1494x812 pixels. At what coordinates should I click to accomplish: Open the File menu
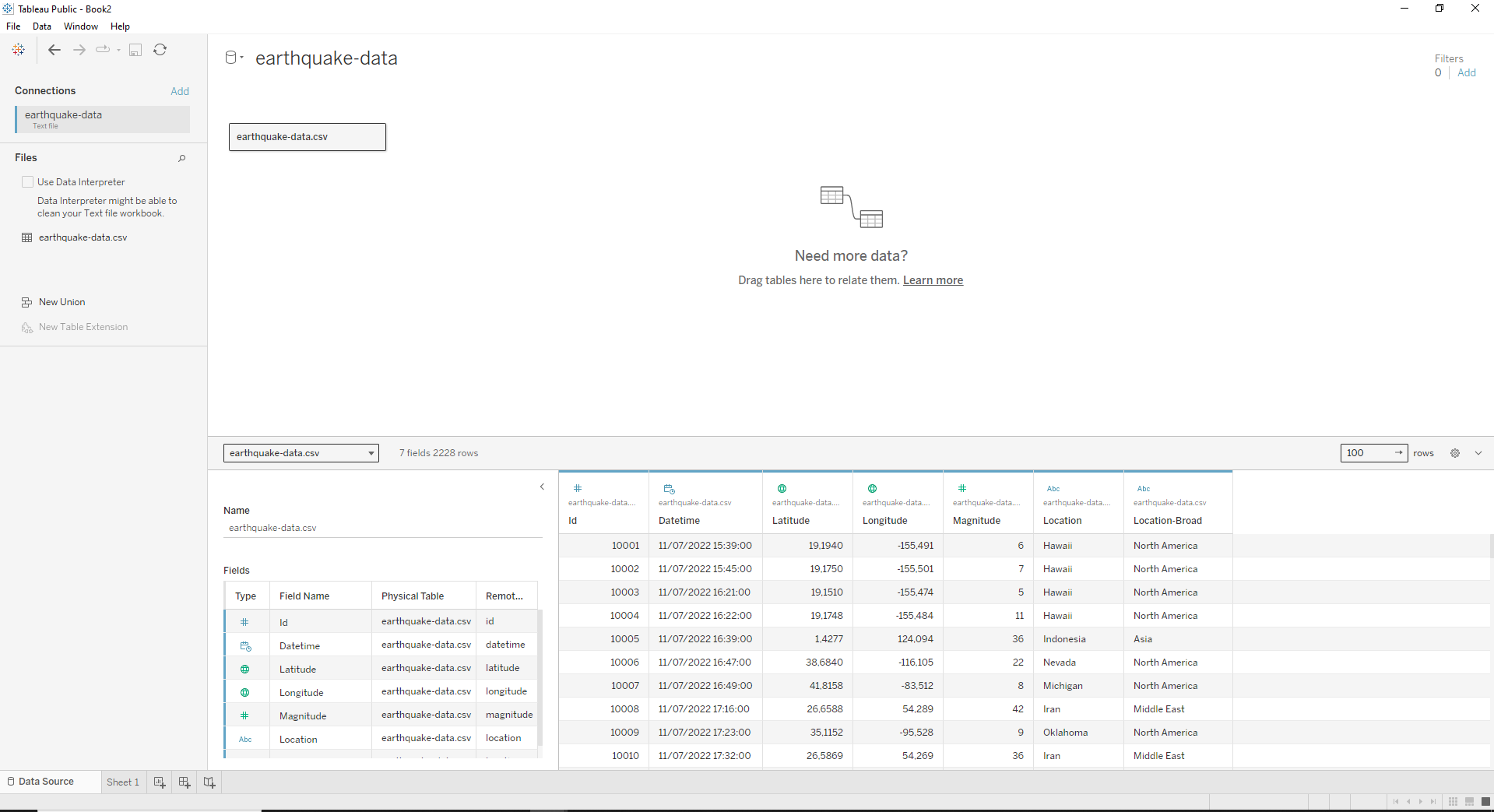pos(13,26)
